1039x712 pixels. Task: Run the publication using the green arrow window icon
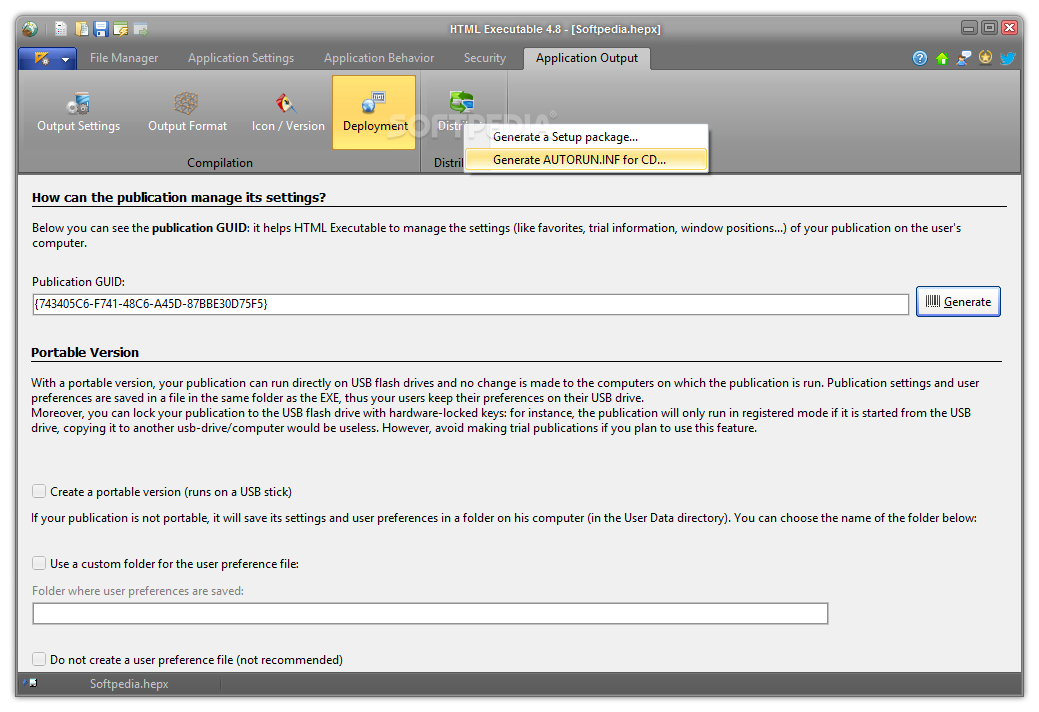click(x=140, y=28)
